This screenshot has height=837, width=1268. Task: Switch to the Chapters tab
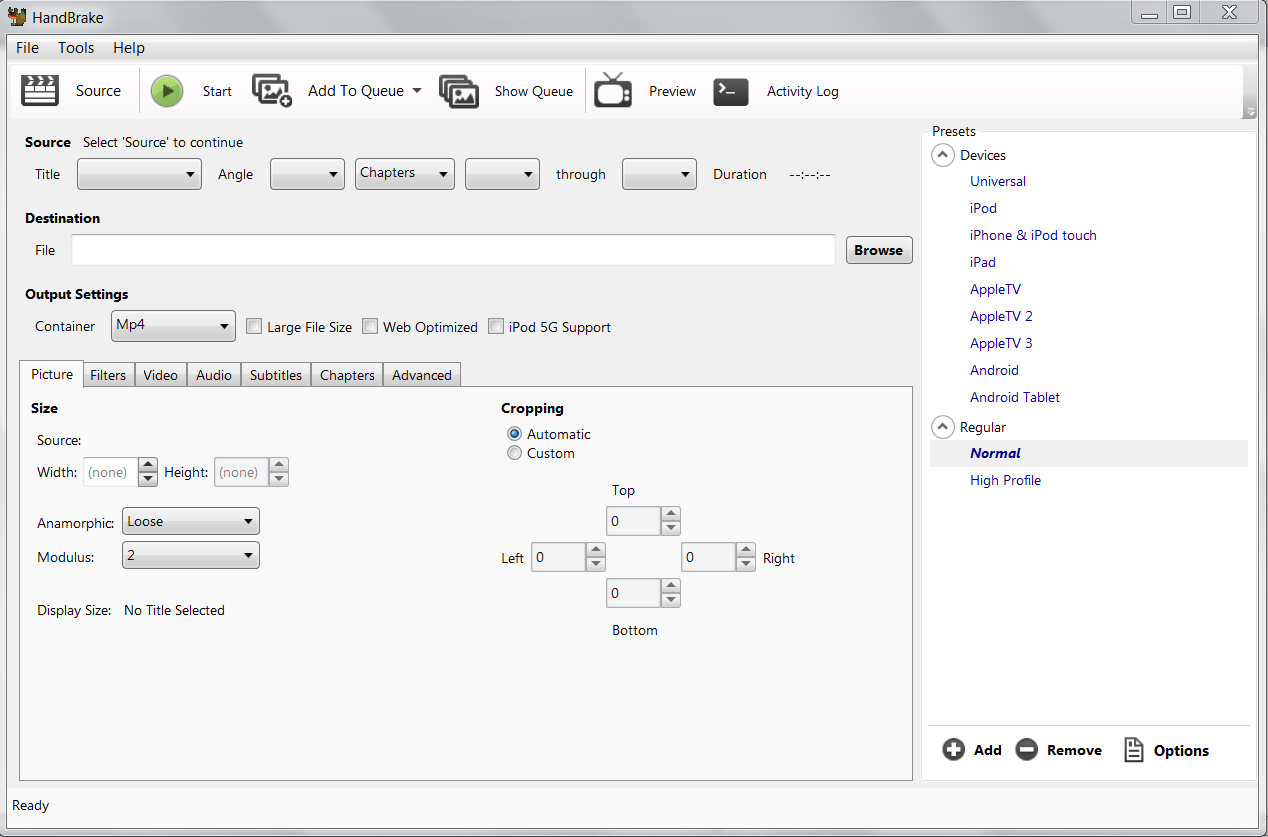347,375
